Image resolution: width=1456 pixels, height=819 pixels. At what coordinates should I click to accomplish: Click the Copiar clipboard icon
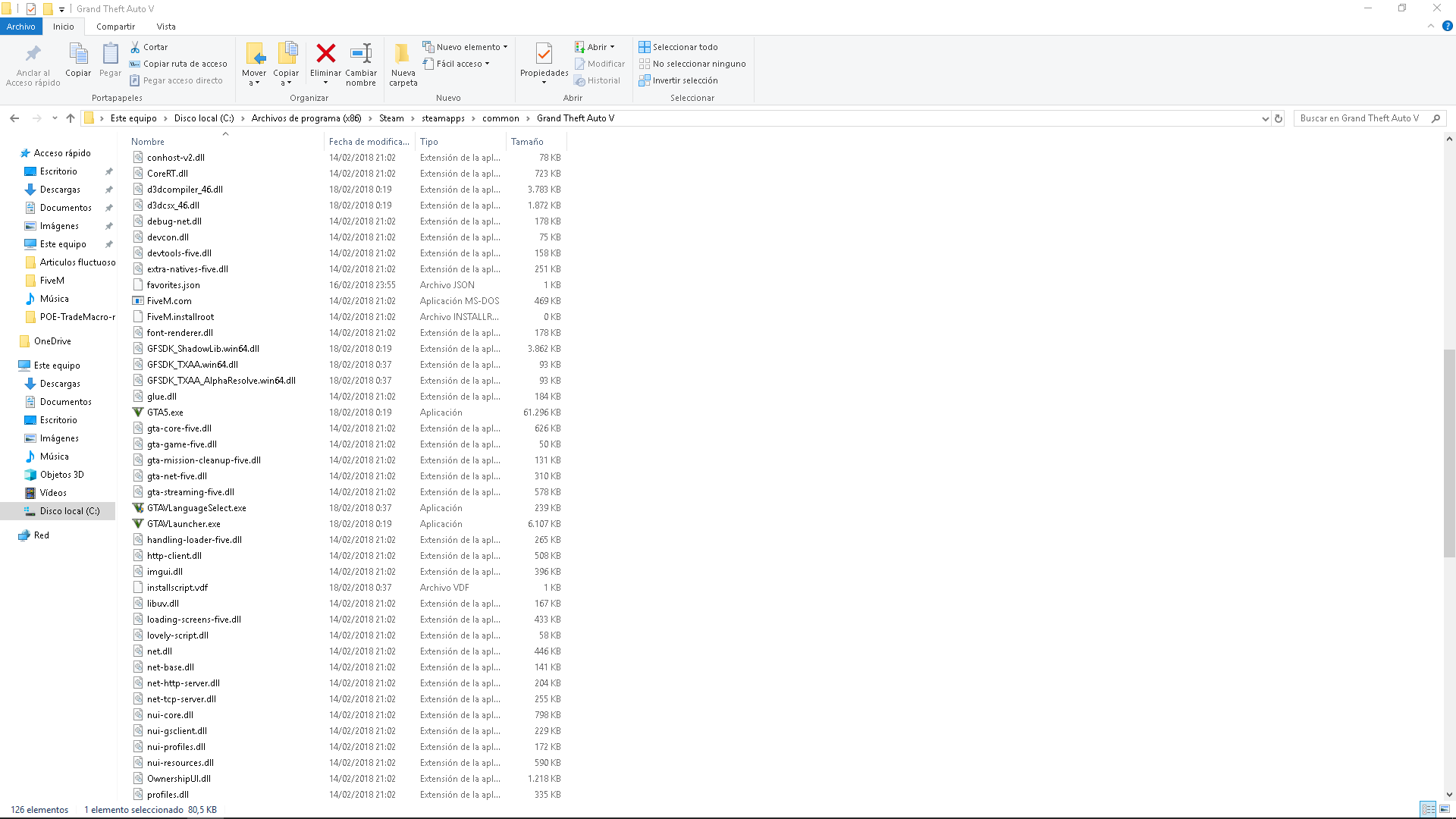click(78, 54)
